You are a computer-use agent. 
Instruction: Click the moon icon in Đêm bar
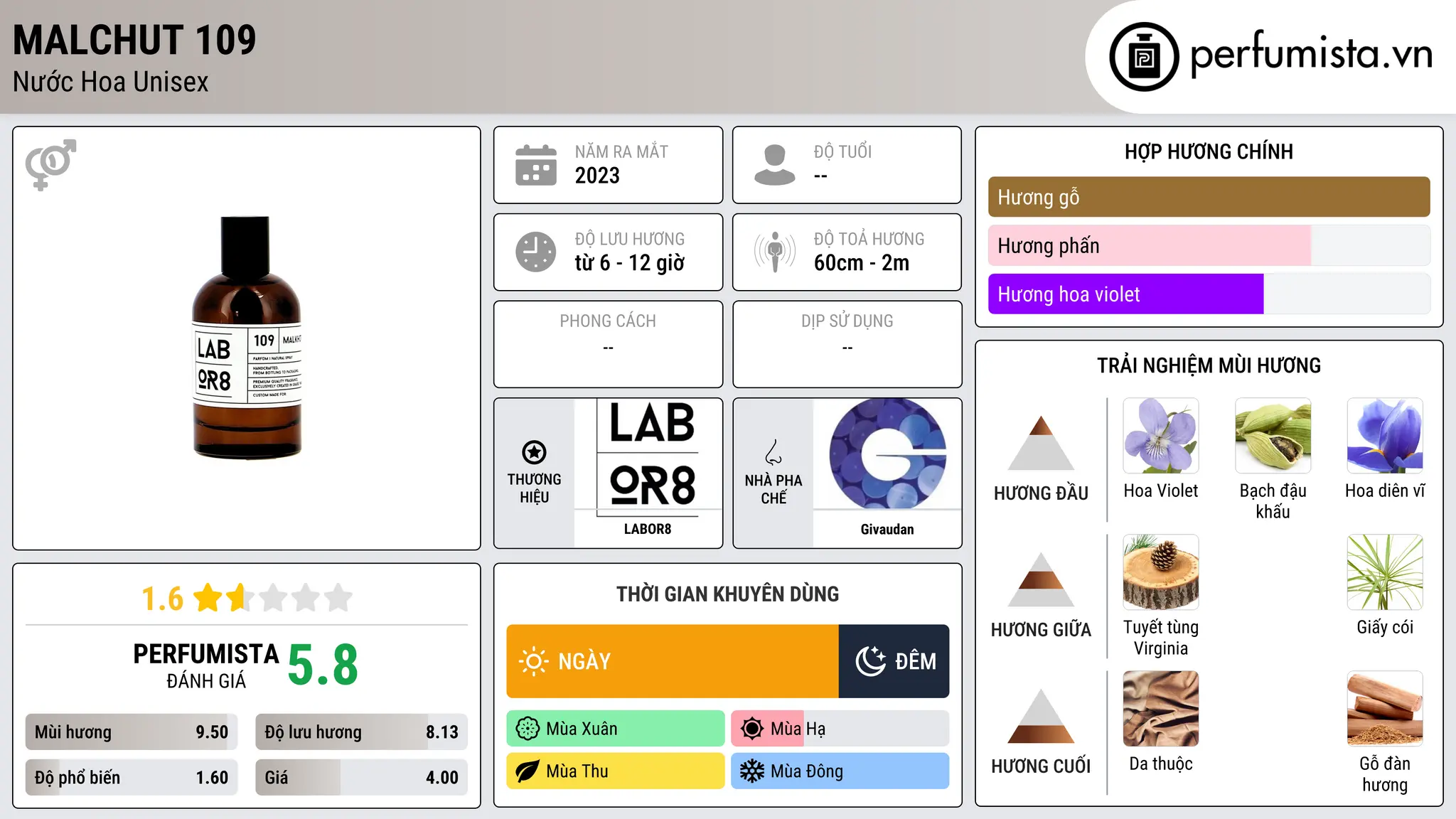[x=870, y=661]
